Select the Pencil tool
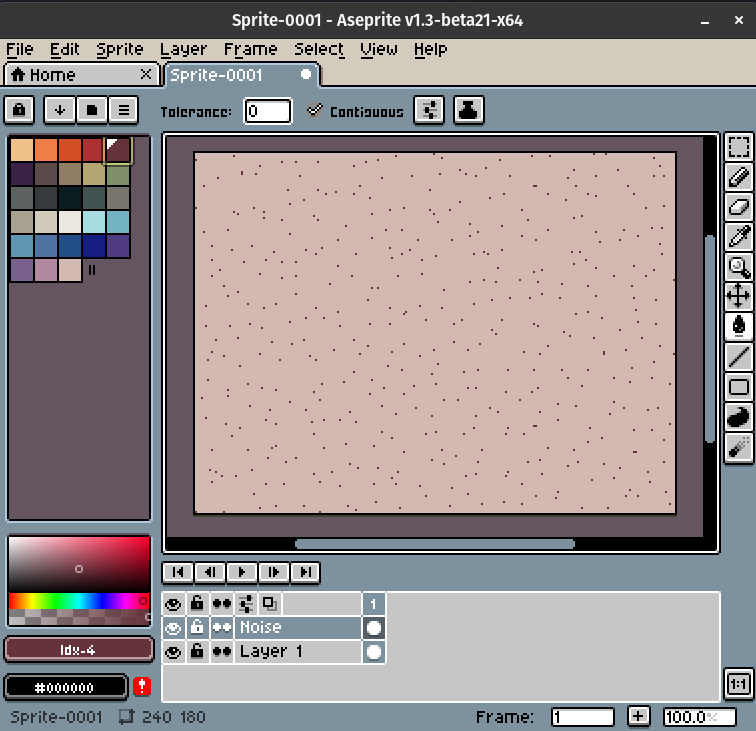The image size is (756, 731). (738, 178)
